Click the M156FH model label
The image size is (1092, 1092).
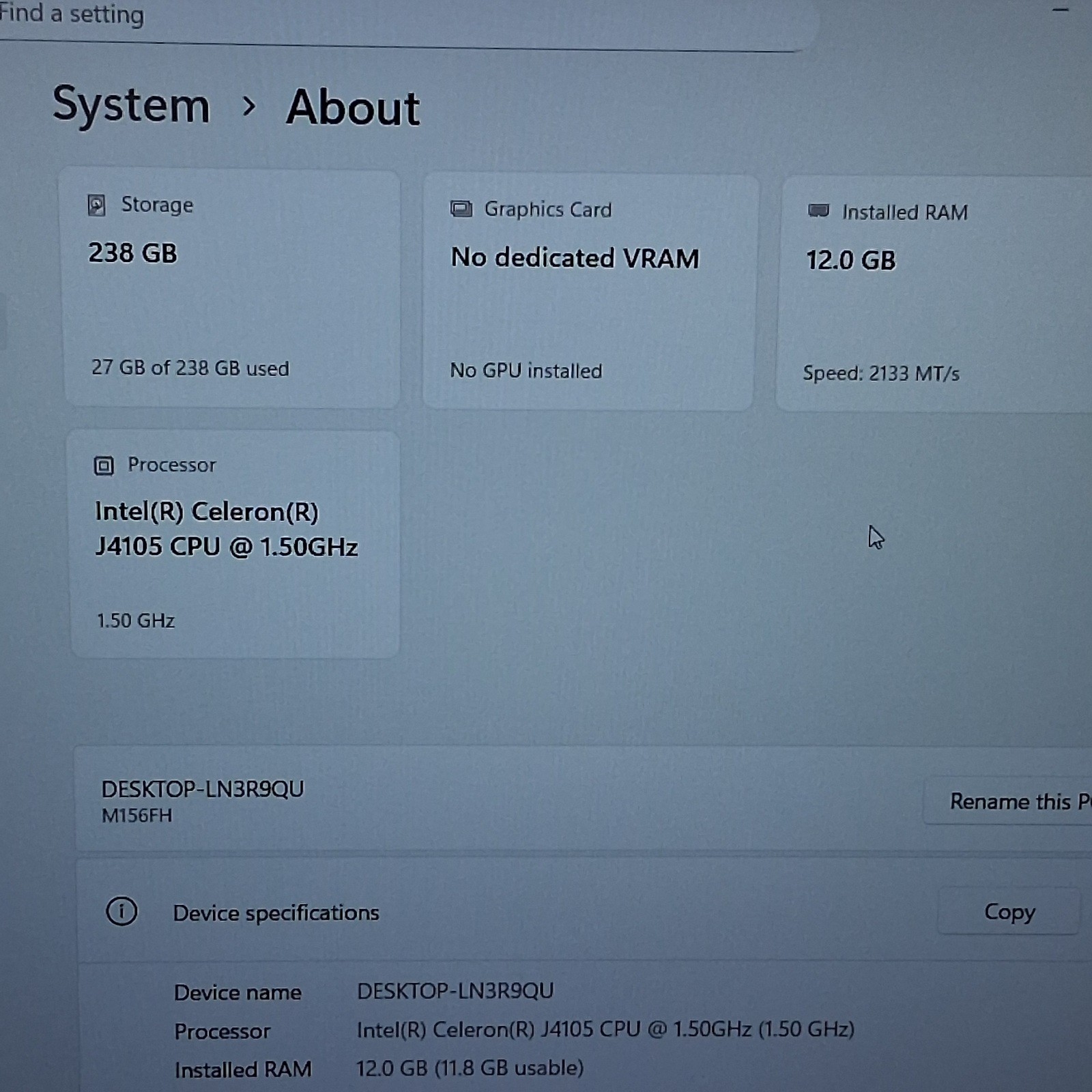pos(137,815)
